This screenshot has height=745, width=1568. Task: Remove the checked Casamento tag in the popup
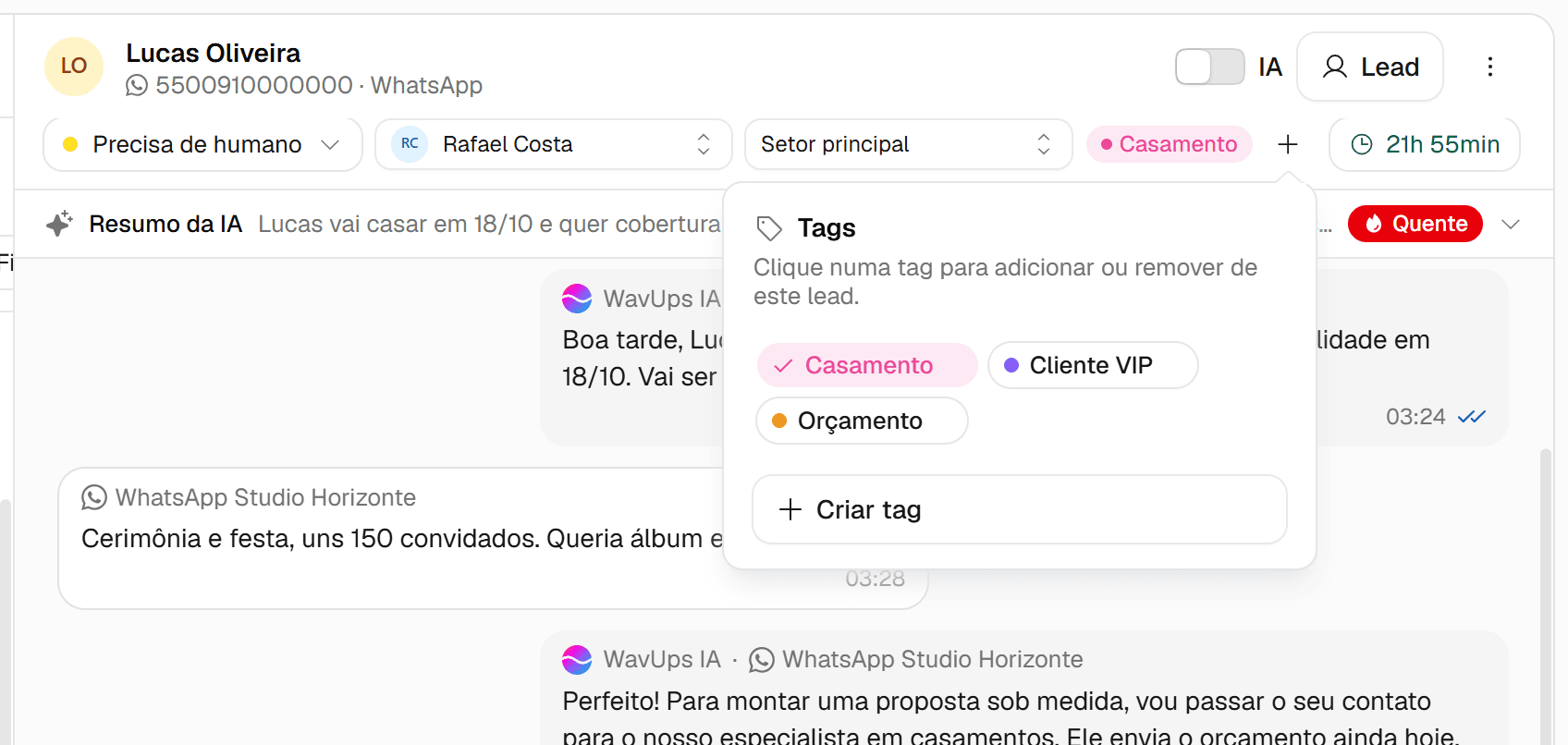[867, 365]
